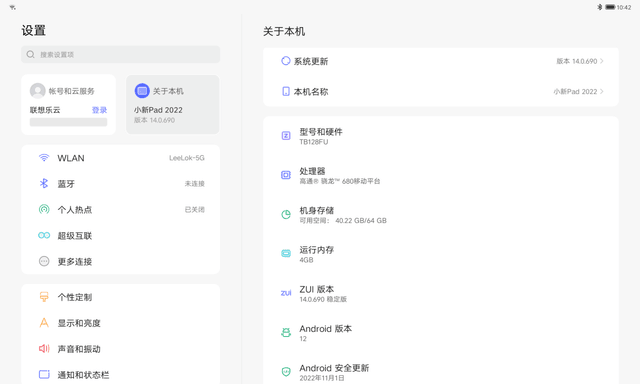Screen dimensions: 640x384
Task: Click the status bar battery icon
Action: pos(610,7)
